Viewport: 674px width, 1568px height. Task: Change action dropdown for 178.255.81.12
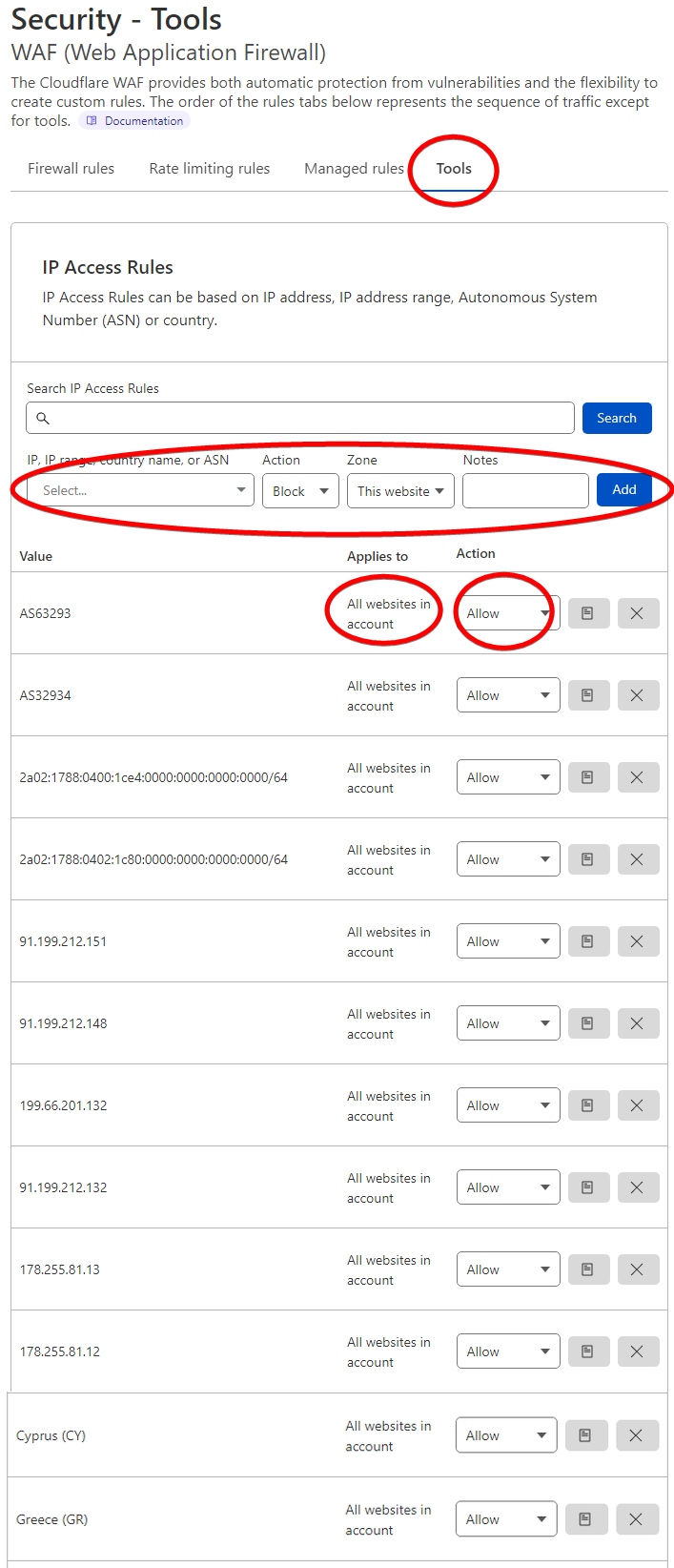[508, 1351]
